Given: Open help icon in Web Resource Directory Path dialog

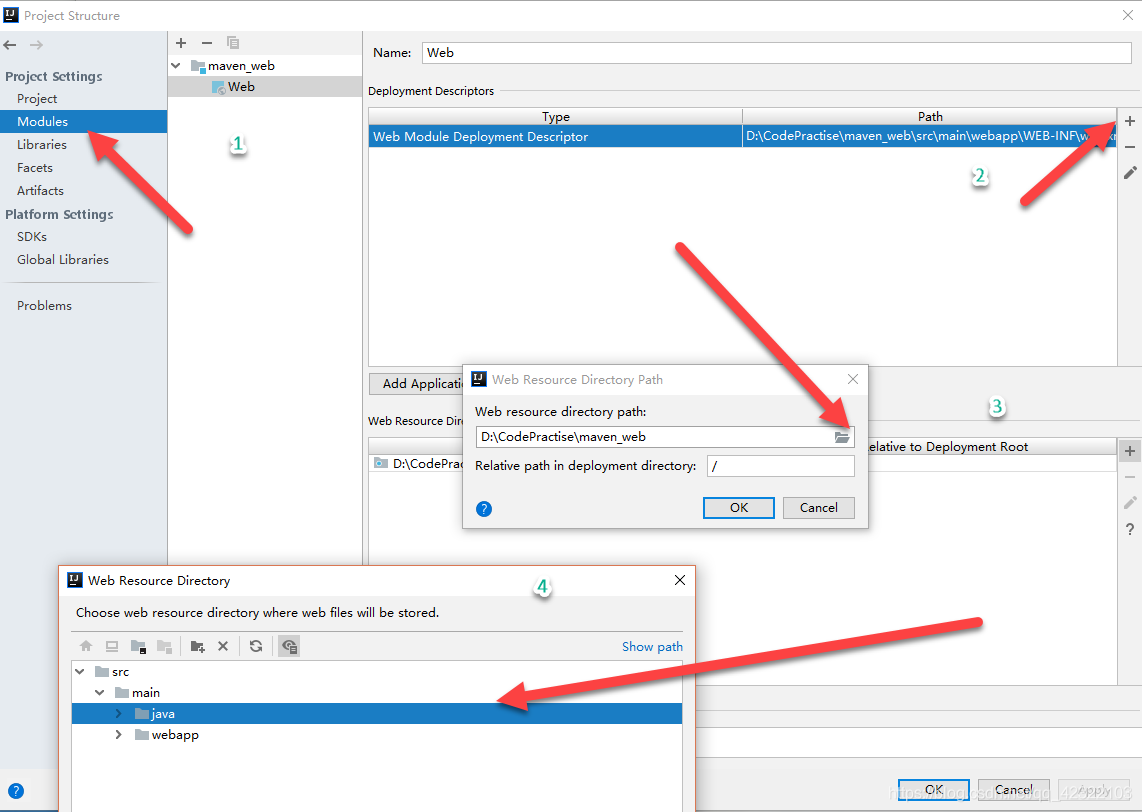Looking at the screenshot, I should pyautogui.click(x=484, y=508).
